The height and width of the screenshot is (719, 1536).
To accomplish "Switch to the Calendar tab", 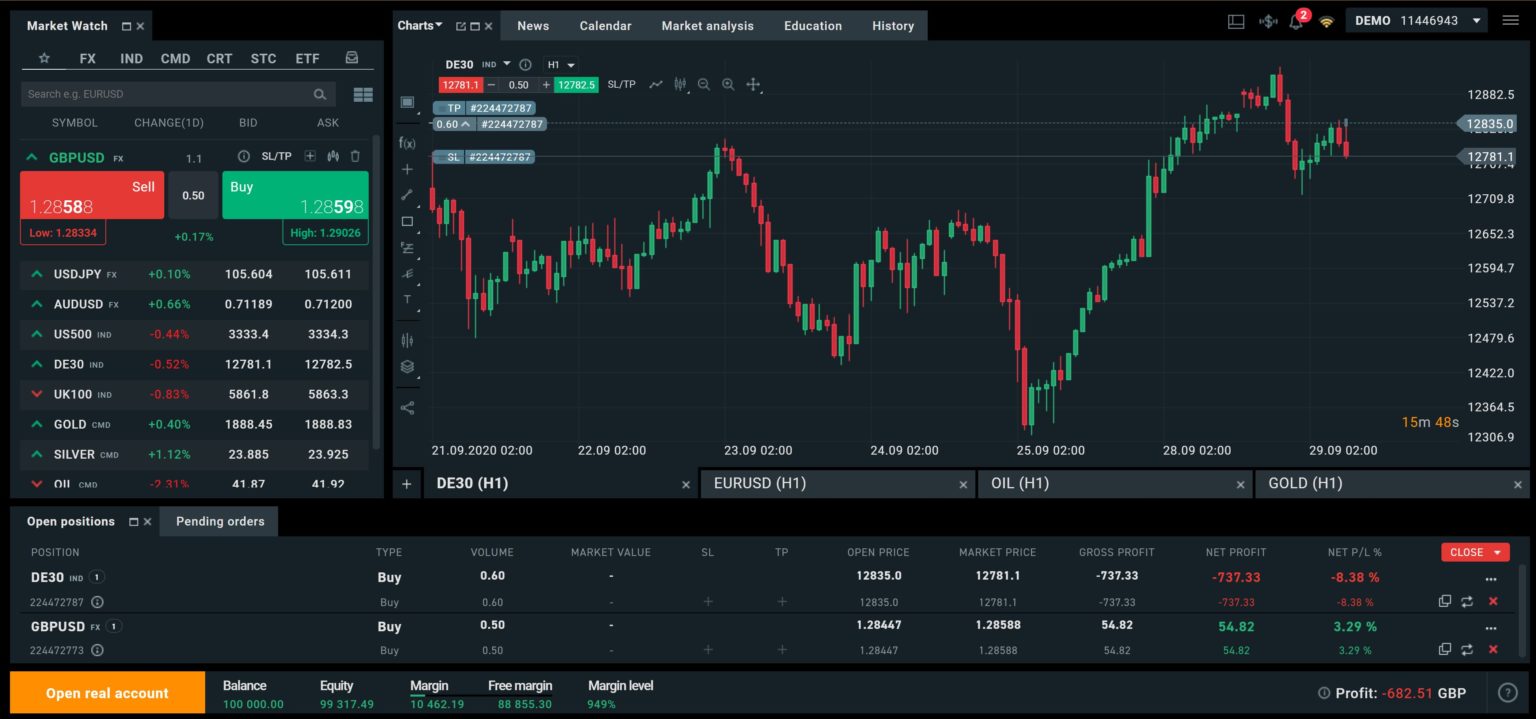I will click(x=605, y=25).
